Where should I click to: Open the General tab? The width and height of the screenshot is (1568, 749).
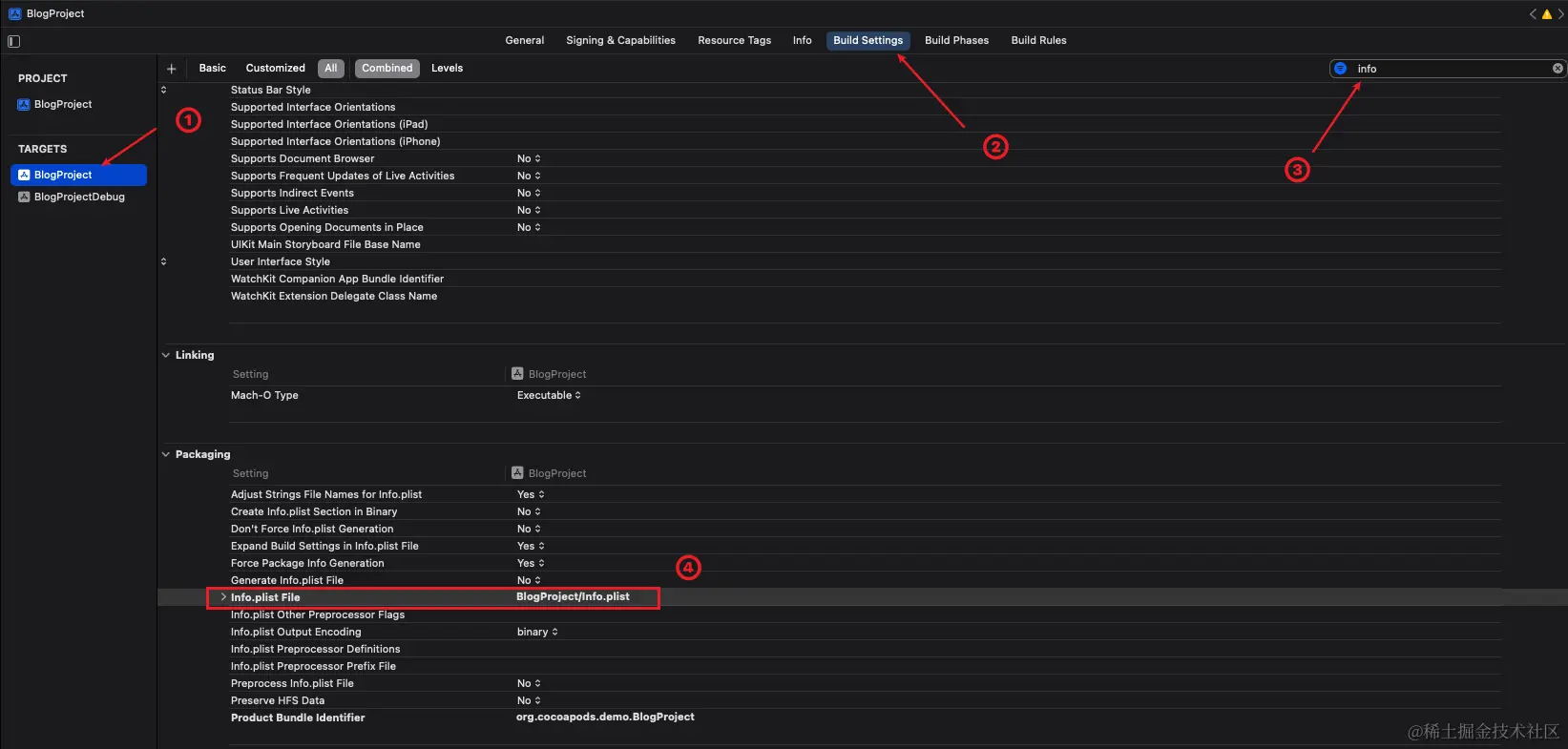click(x=525, y=40)
